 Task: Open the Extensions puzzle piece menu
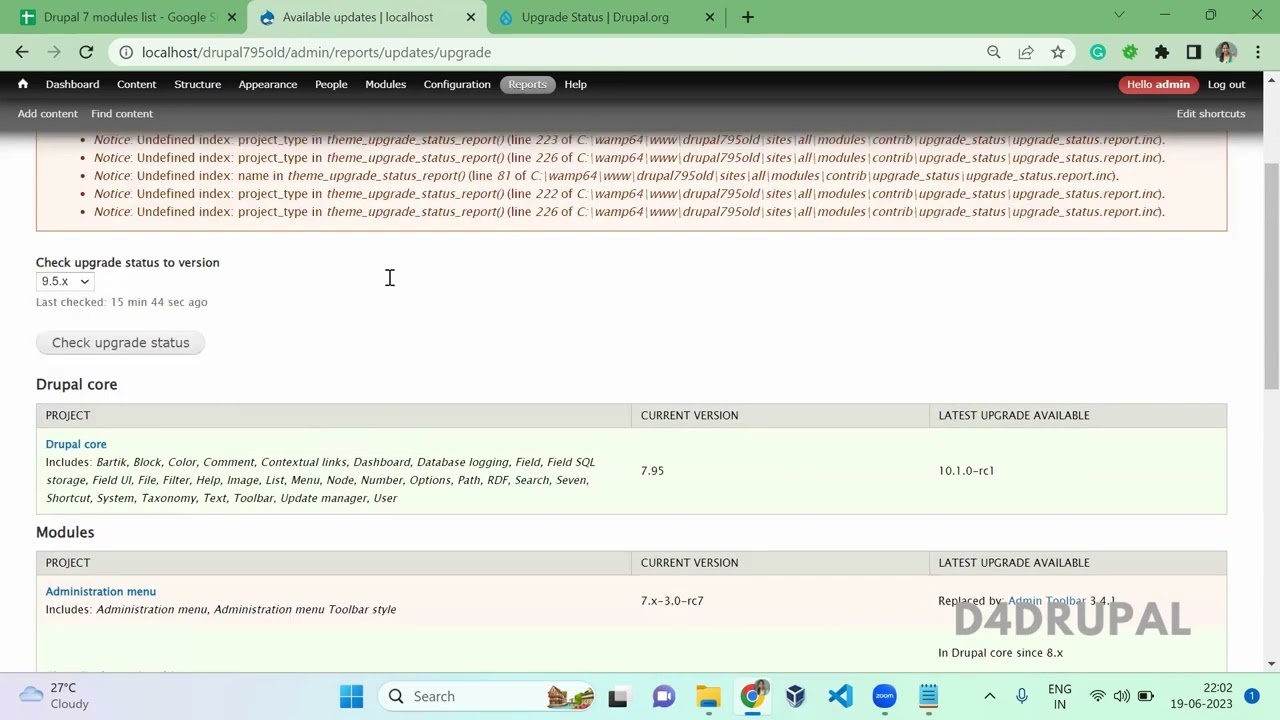click(1162, 52)
